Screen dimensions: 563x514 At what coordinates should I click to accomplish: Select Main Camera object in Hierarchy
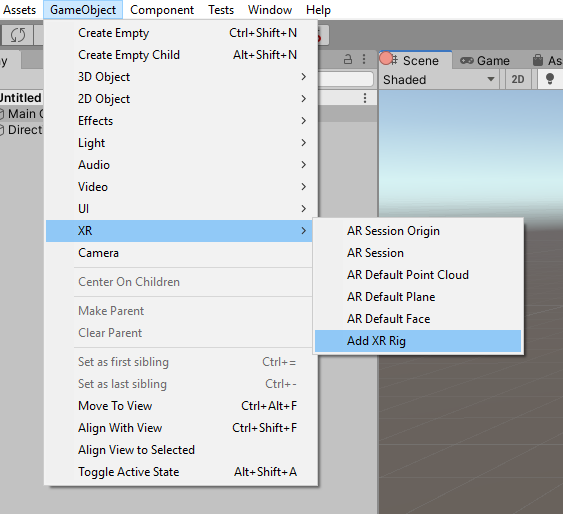(22, 114)
